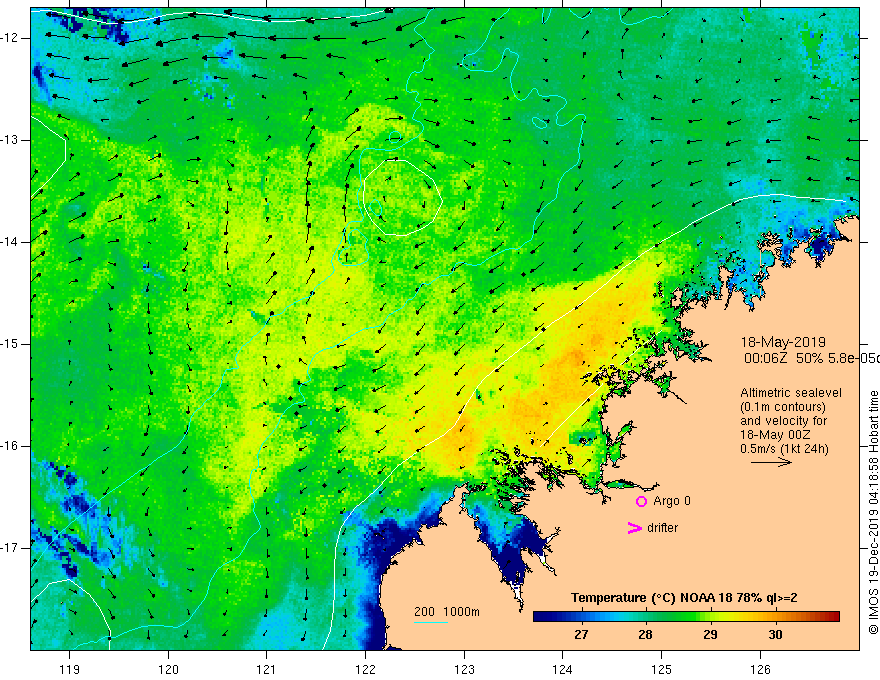Click longitude label 123 on bottom axis
This screenshot has height=680, width=880.
pyautogui.click(x=464, y=669)
